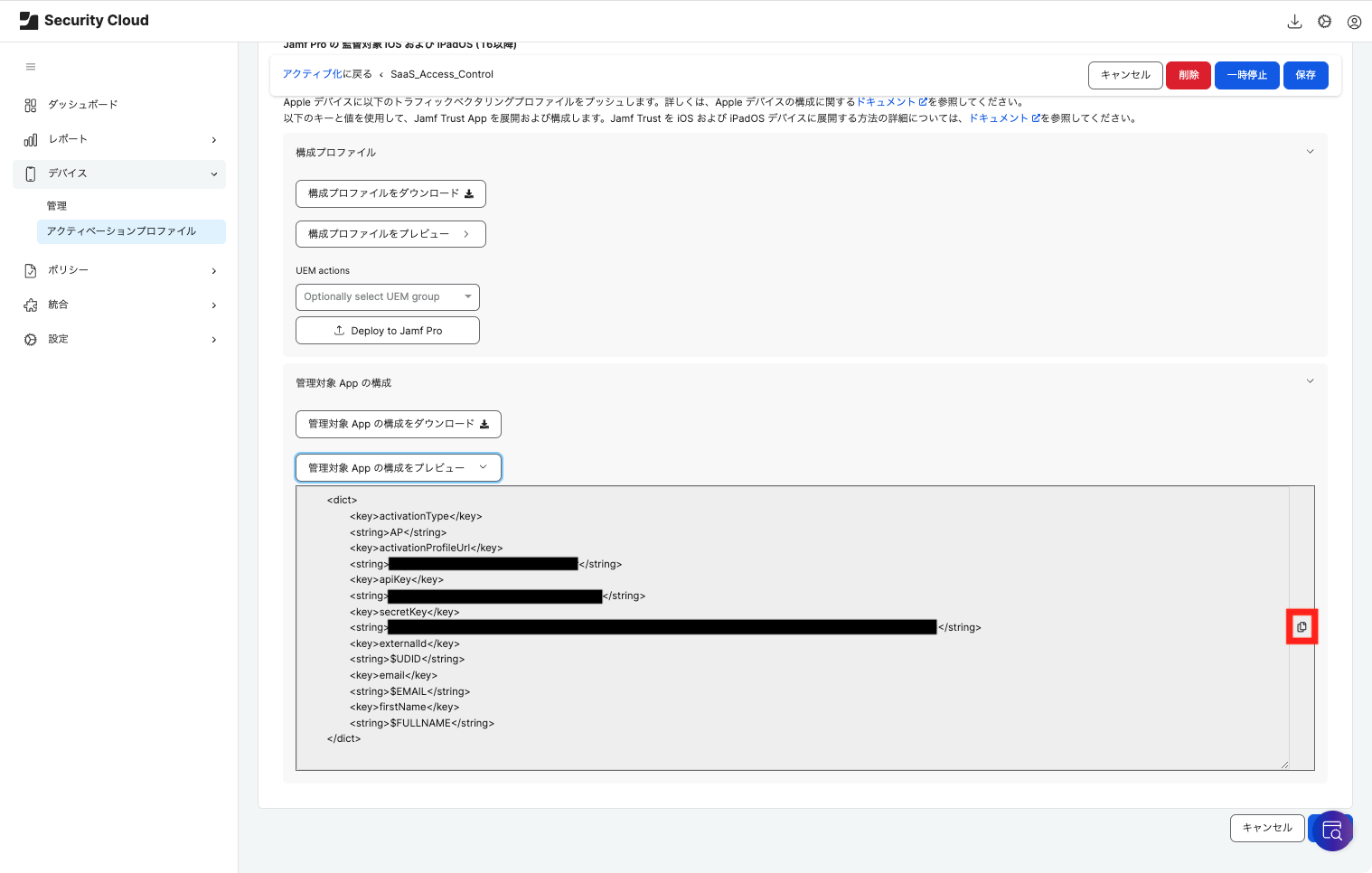
Task: Expand the ポリシー menu chevron
Action: pyautogui.click(x=214, y=271)
